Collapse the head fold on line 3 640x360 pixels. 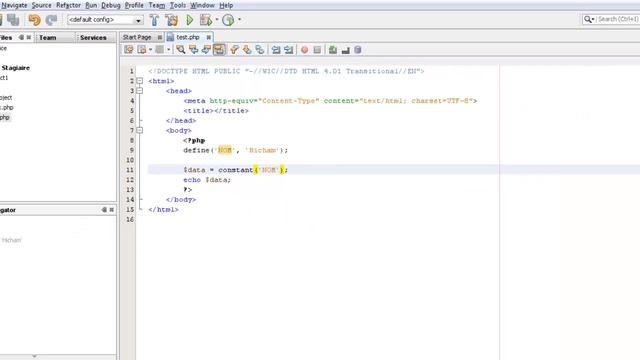140,91
